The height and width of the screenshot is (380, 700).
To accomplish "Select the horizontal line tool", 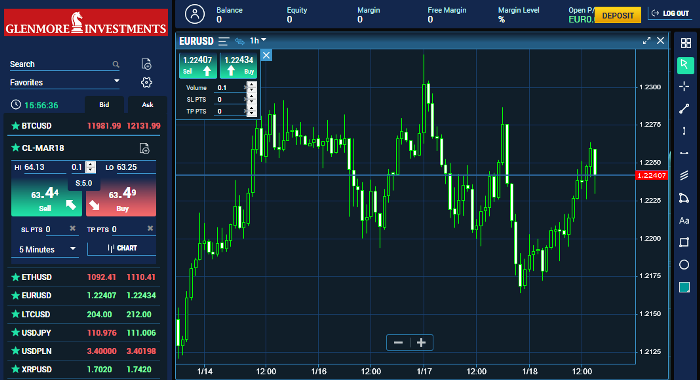I will [x=684, y=153].
